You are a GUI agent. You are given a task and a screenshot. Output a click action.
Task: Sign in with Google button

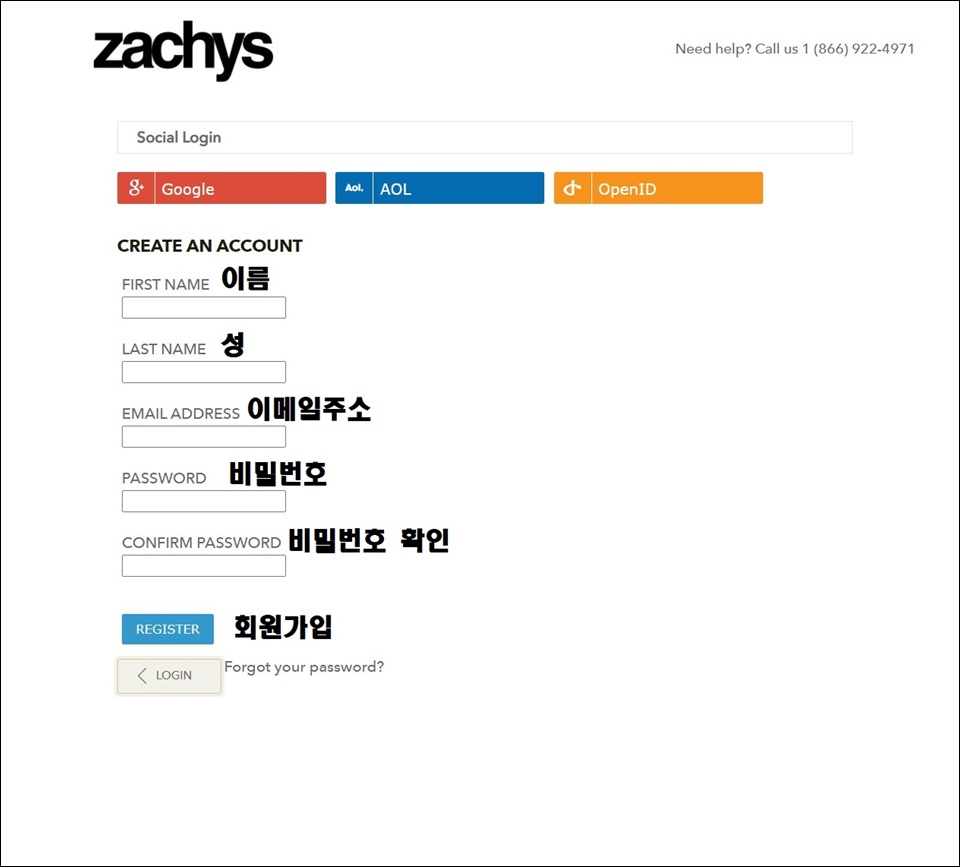tap(222, 188)
